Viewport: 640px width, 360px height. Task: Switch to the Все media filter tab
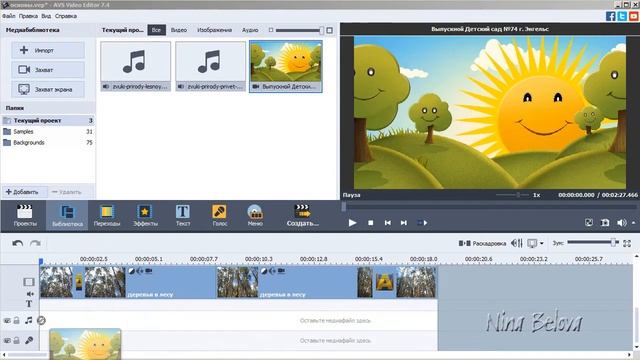(x=156, y=30)
